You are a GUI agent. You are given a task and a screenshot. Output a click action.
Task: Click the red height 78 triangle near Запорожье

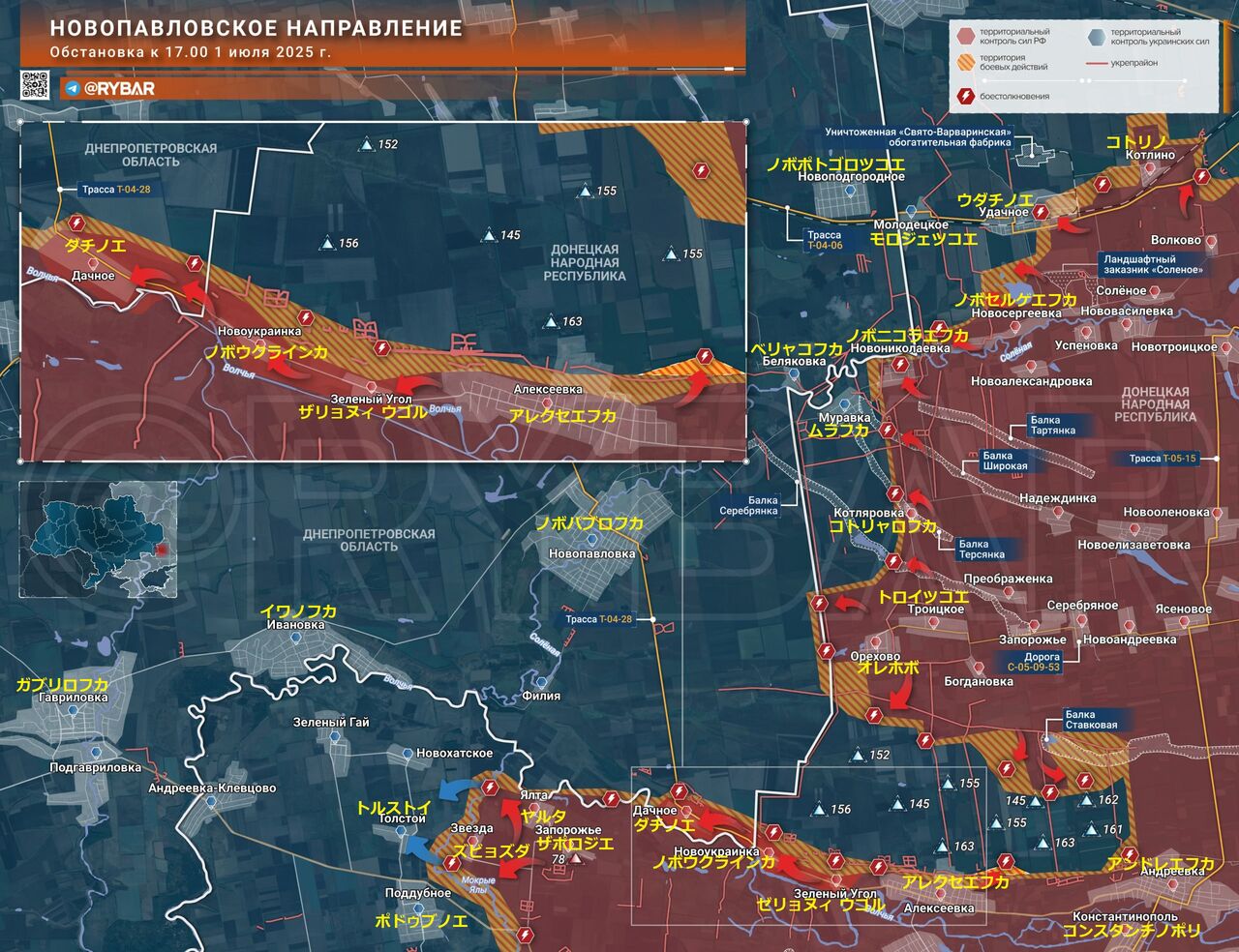point(576,859)
